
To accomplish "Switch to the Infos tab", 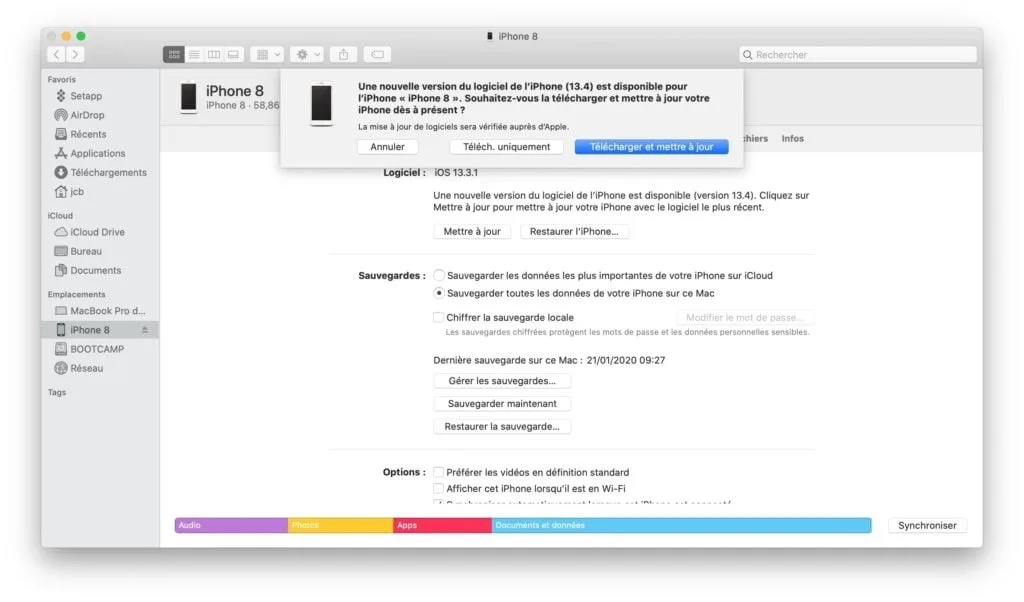I will 792,138.
